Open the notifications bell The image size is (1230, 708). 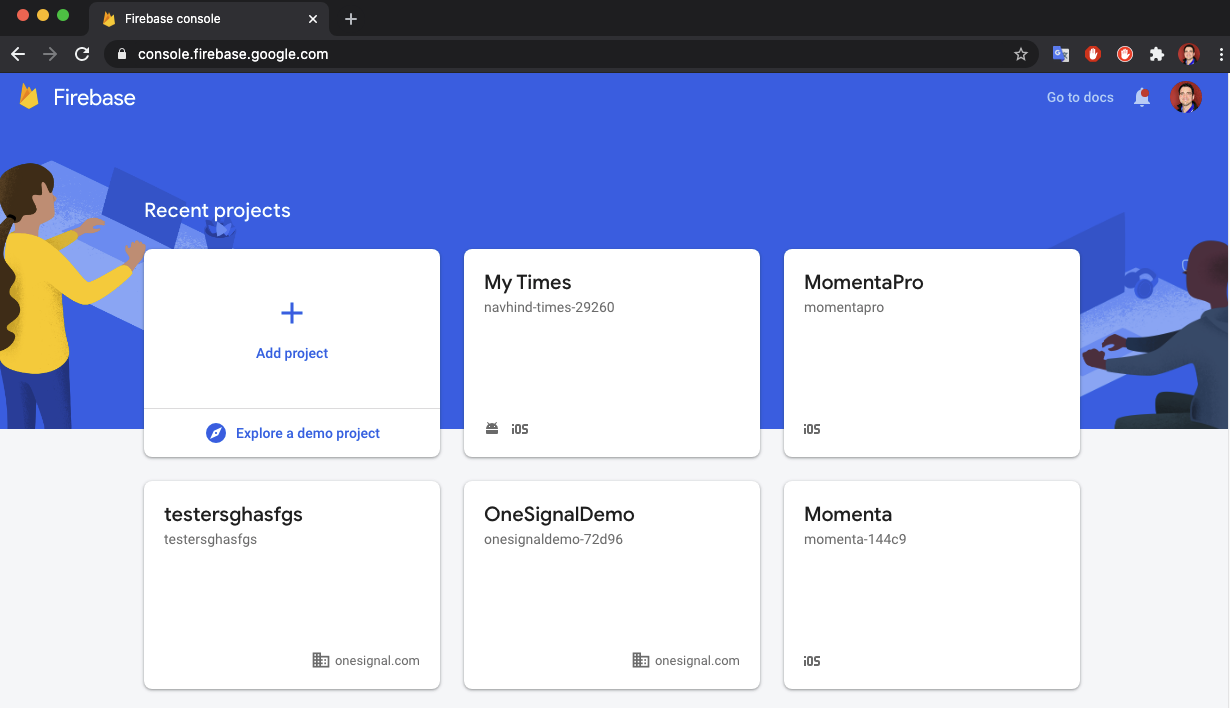click(x=1141, y=97)
